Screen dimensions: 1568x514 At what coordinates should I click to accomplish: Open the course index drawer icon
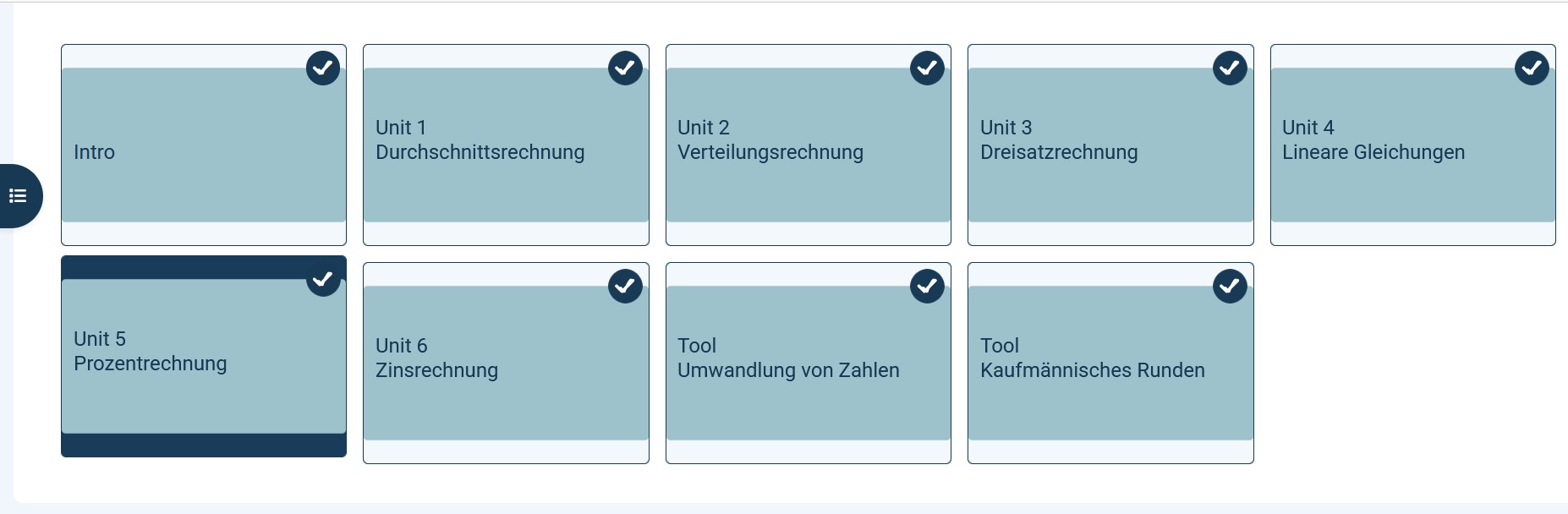coord(18,196)
